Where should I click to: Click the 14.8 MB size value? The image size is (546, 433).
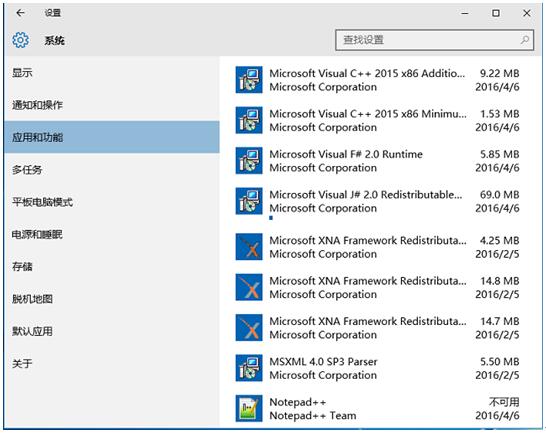coord(500,281)
